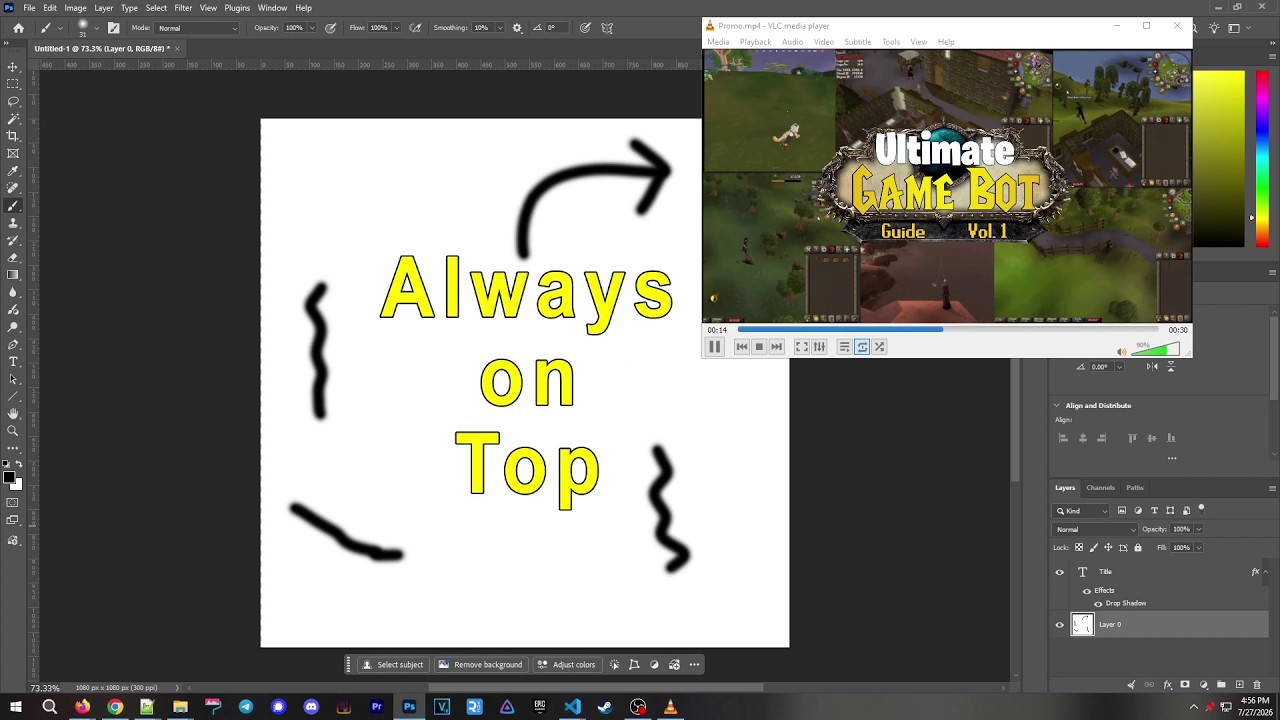Stop VLC playback
The width and height of the screenshot is (1280, 720).
[x=759, y=347]
